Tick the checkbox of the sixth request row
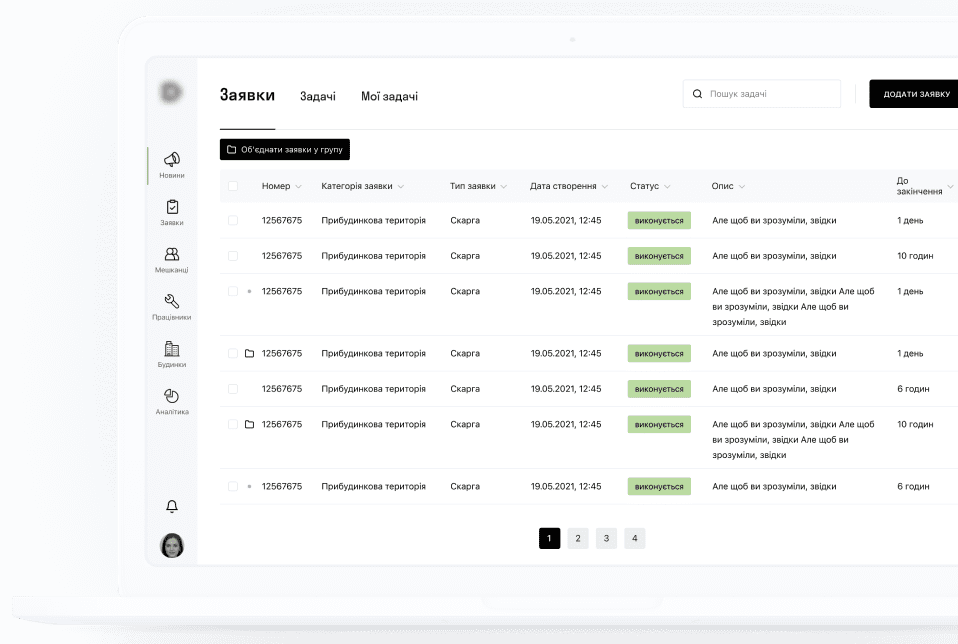 (x=233, y=424)
